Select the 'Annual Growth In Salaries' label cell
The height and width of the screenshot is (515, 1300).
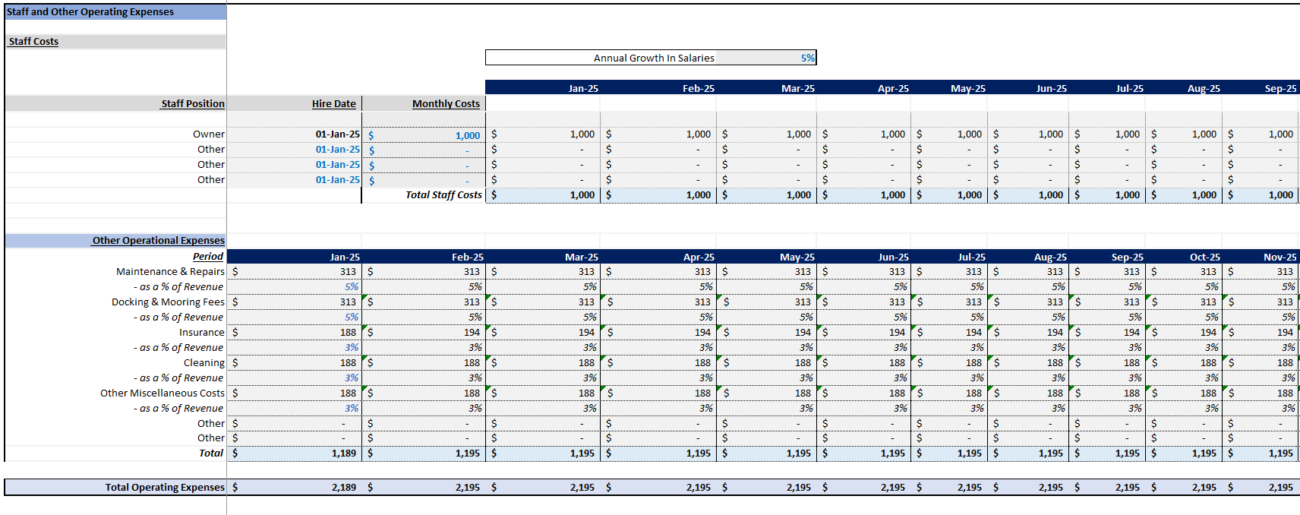coord(601,58)
